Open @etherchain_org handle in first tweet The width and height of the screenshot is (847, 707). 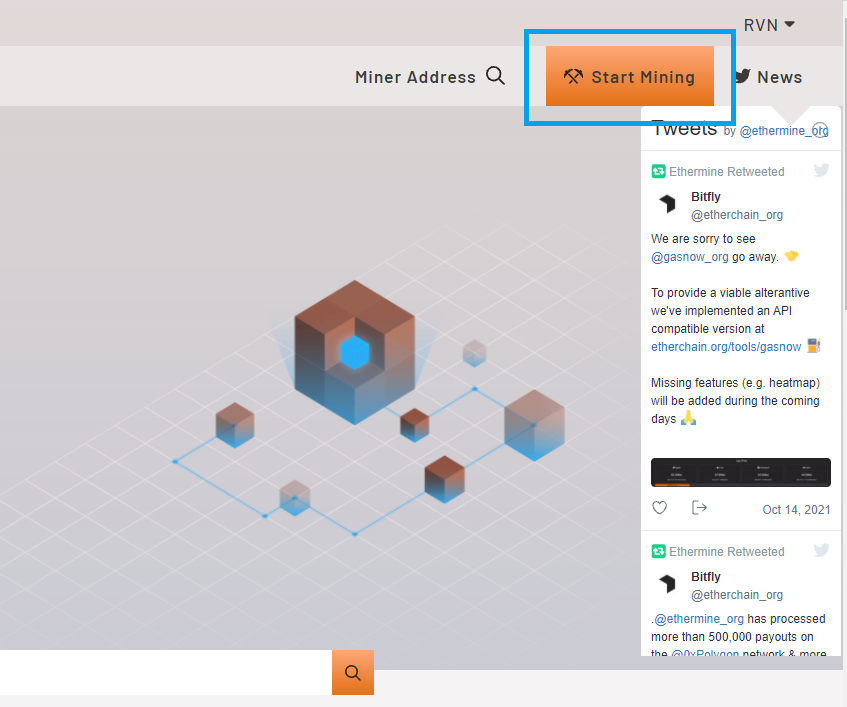coord(737,215)
